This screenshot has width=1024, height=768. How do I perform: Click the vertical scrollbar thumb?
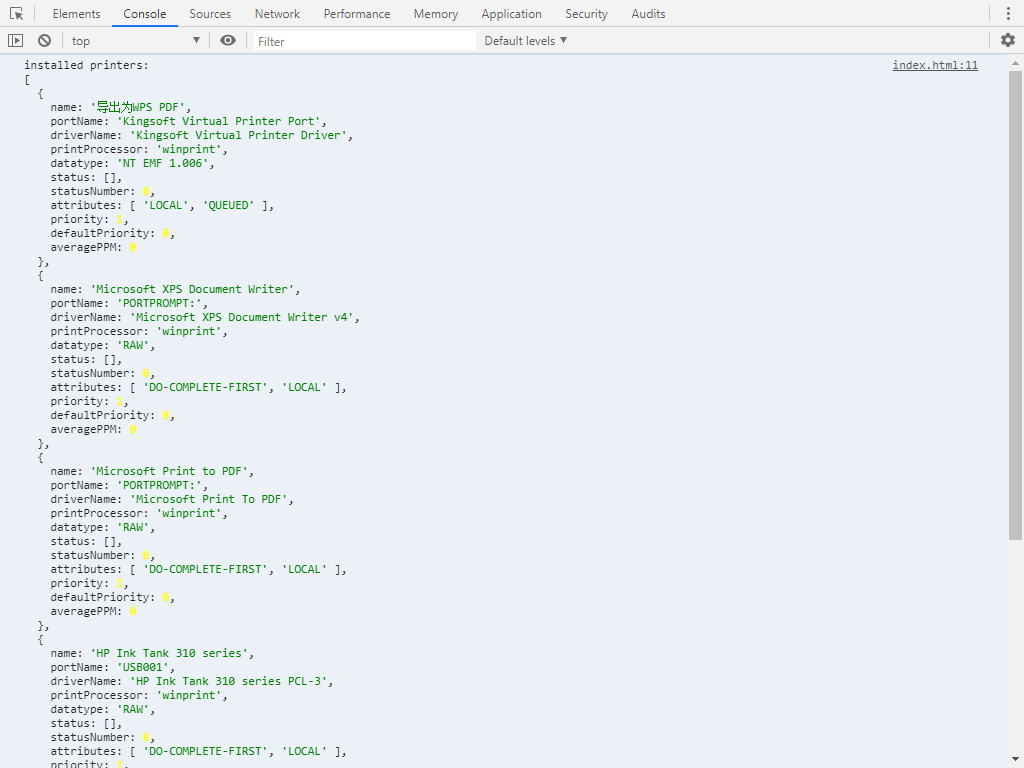pos(1015,305)
